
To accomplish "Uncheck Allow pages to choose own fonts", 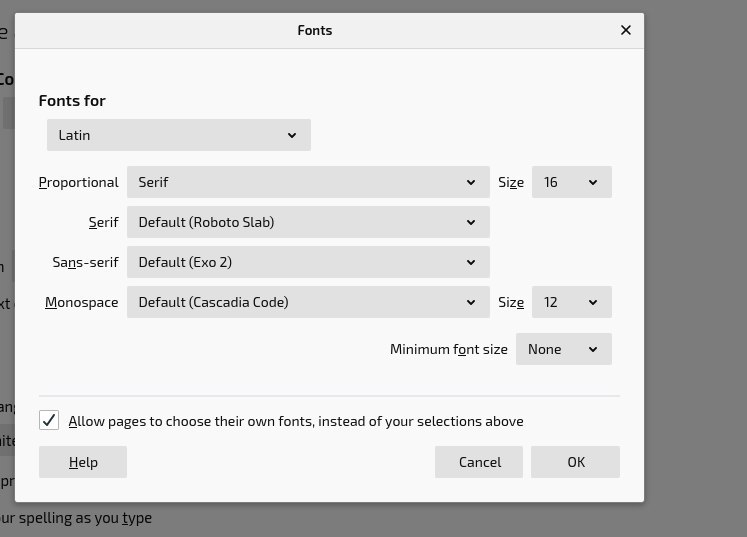I will (x=49, y=420).
